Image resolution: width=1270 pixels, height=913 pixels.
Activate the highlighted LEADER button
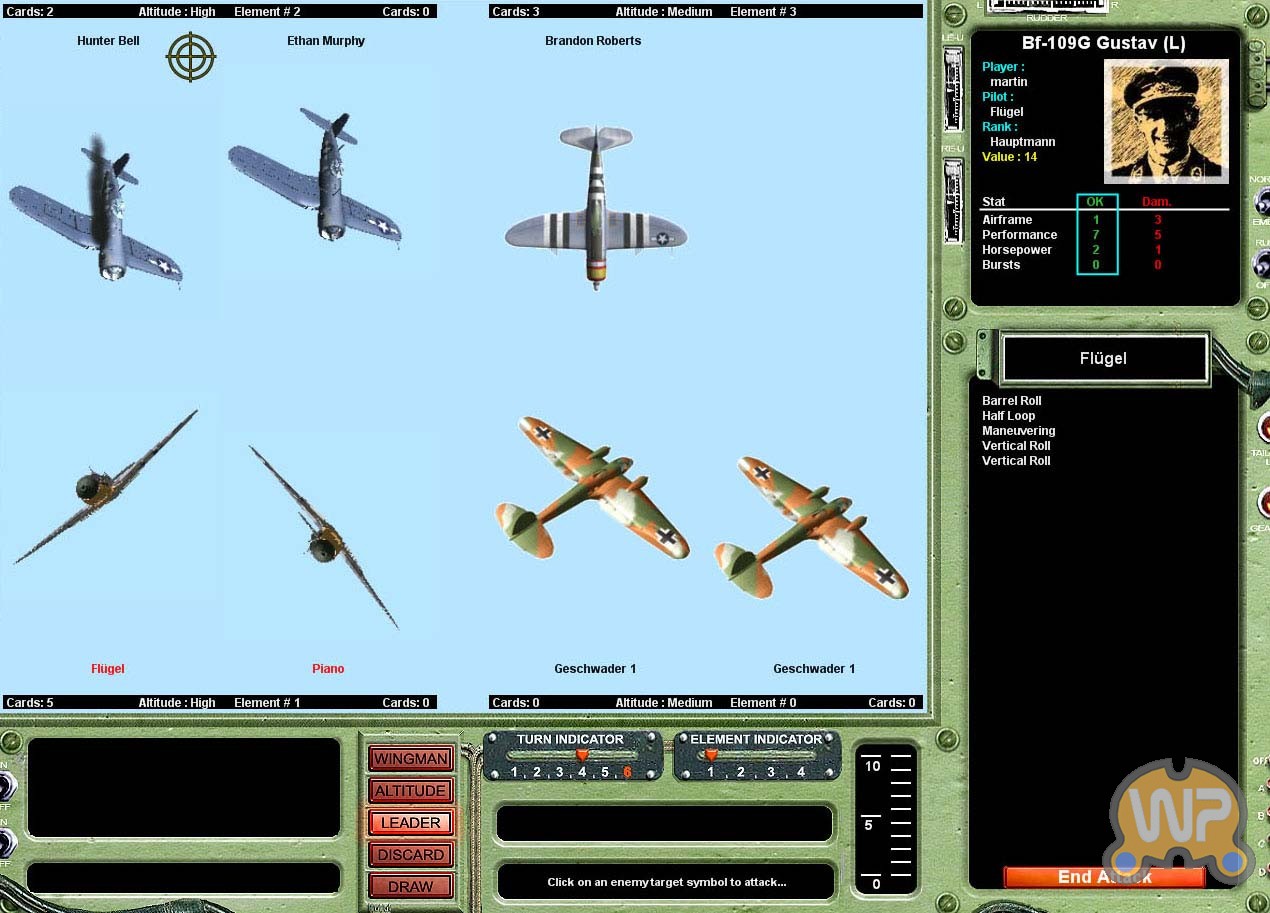[x=410, y=823]
